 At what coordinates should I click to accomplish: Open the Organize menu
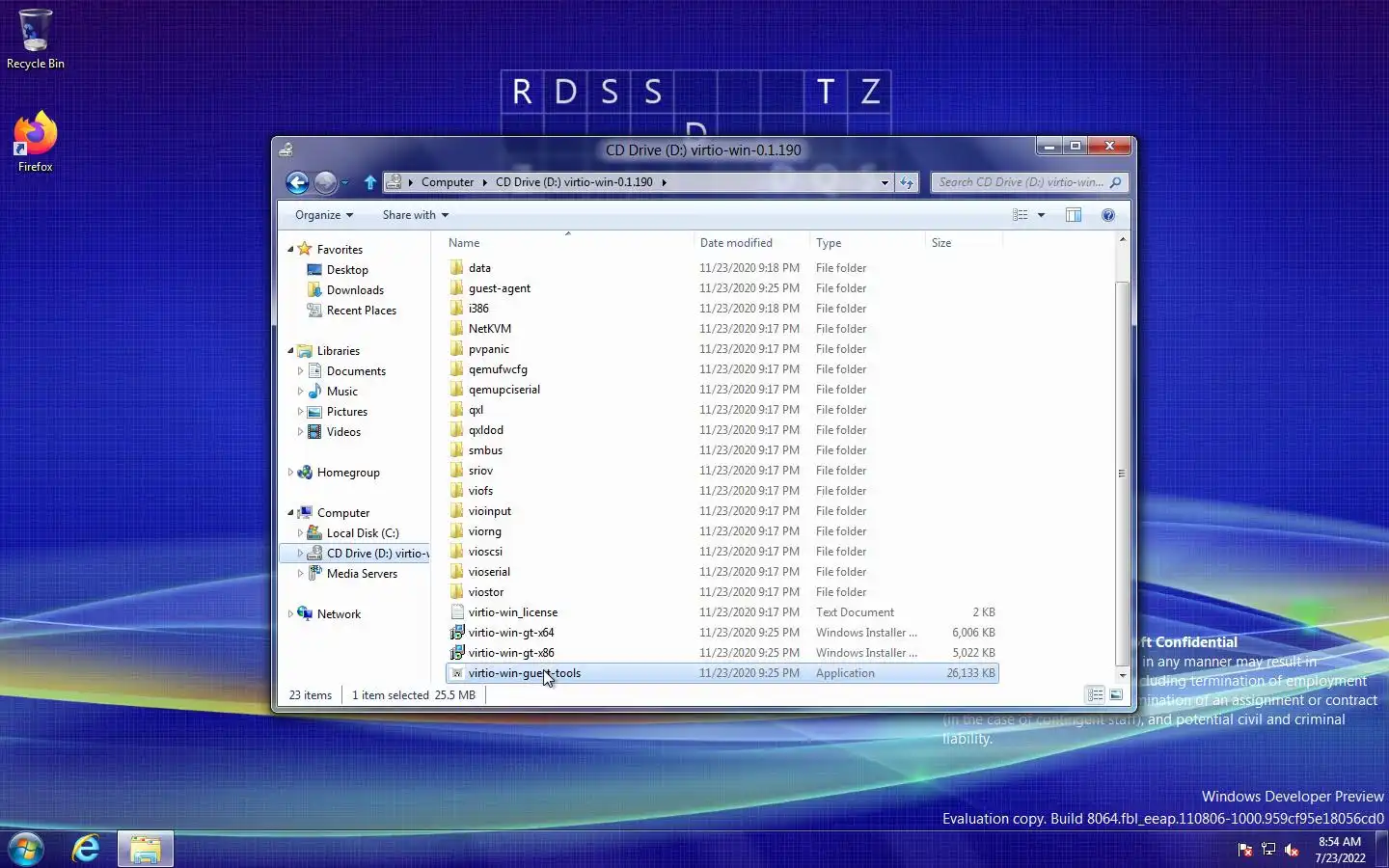(324, 215)
